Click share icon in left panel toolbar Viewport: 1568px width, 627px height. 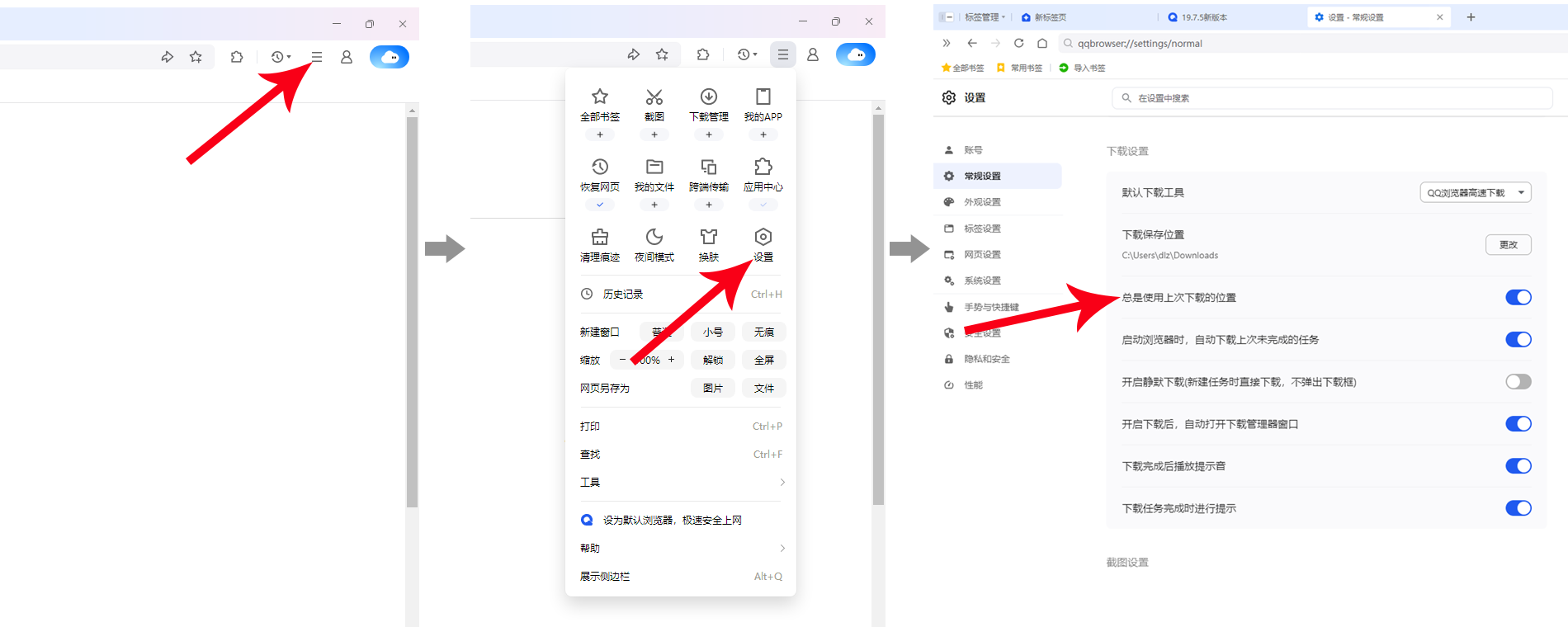(168, 57)
